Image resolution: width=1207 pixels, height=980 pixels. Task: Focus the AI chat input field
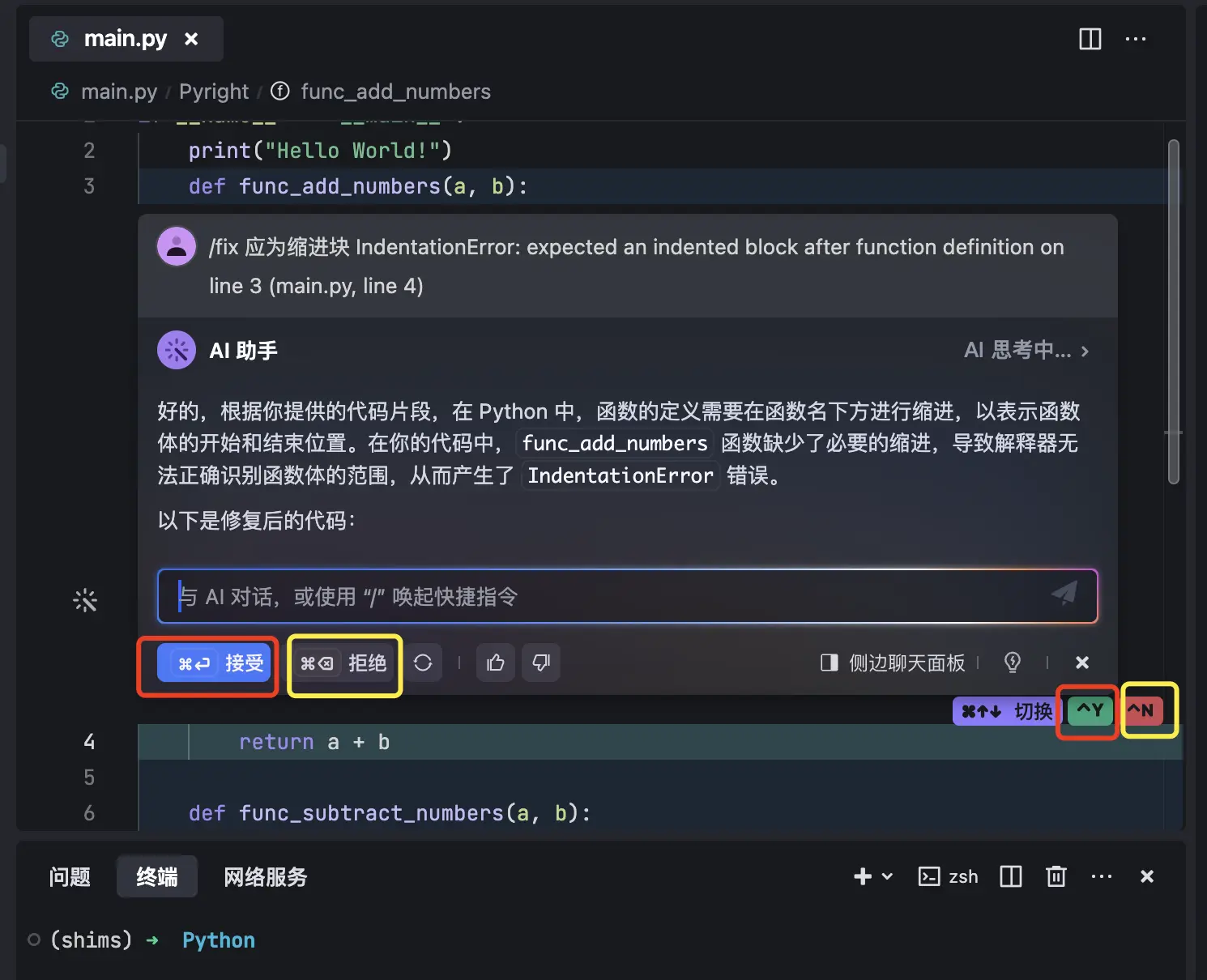(627, 597)
